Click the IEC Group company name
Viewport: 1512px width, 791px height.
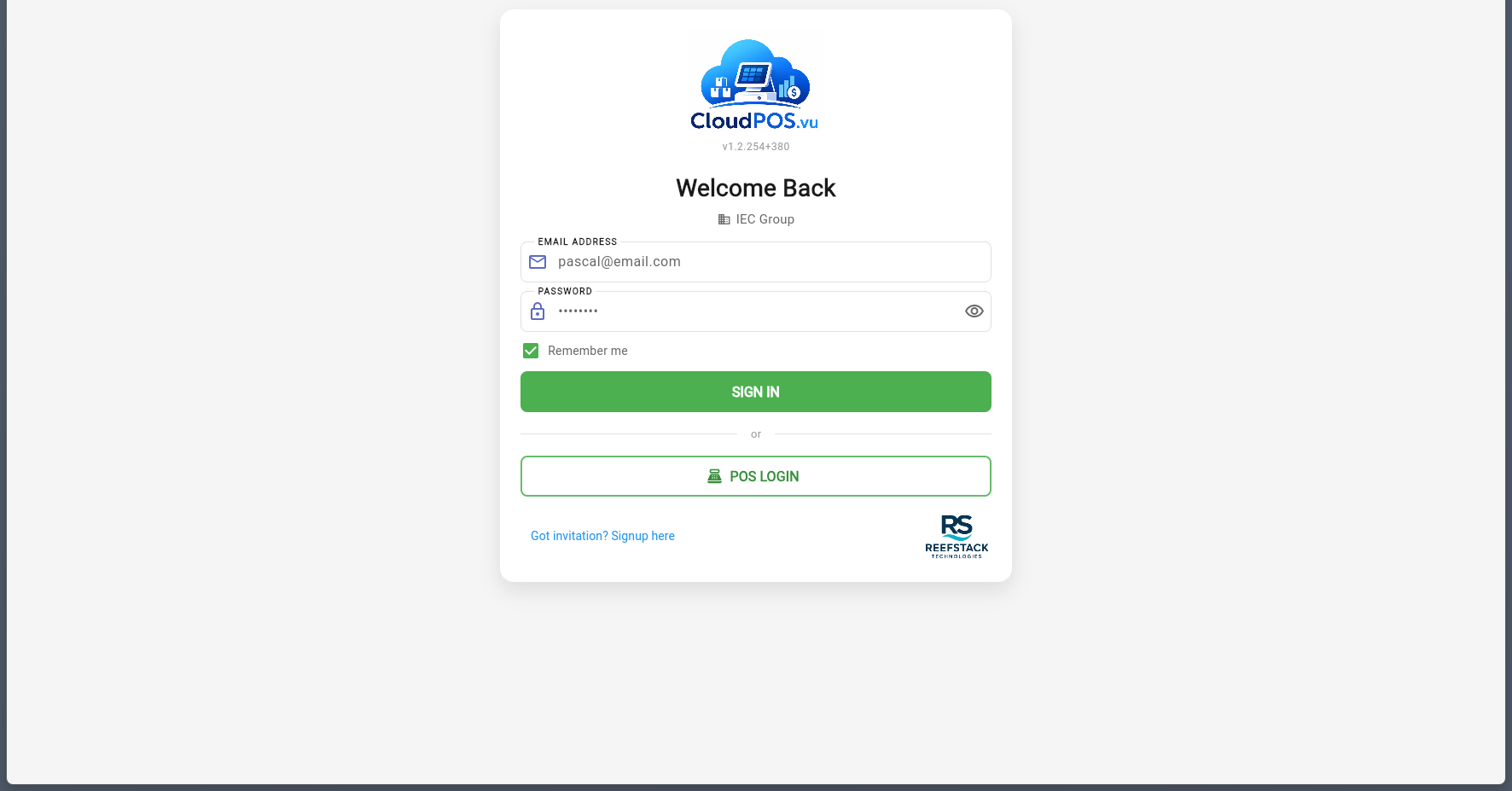[765, 219]
